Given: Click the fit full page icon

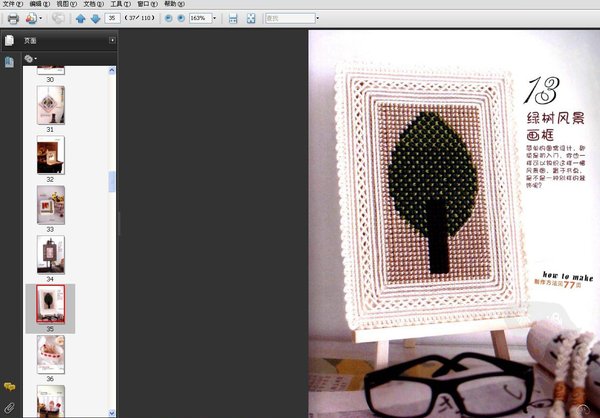Looking at the screenshot, I should pos(251,18).
